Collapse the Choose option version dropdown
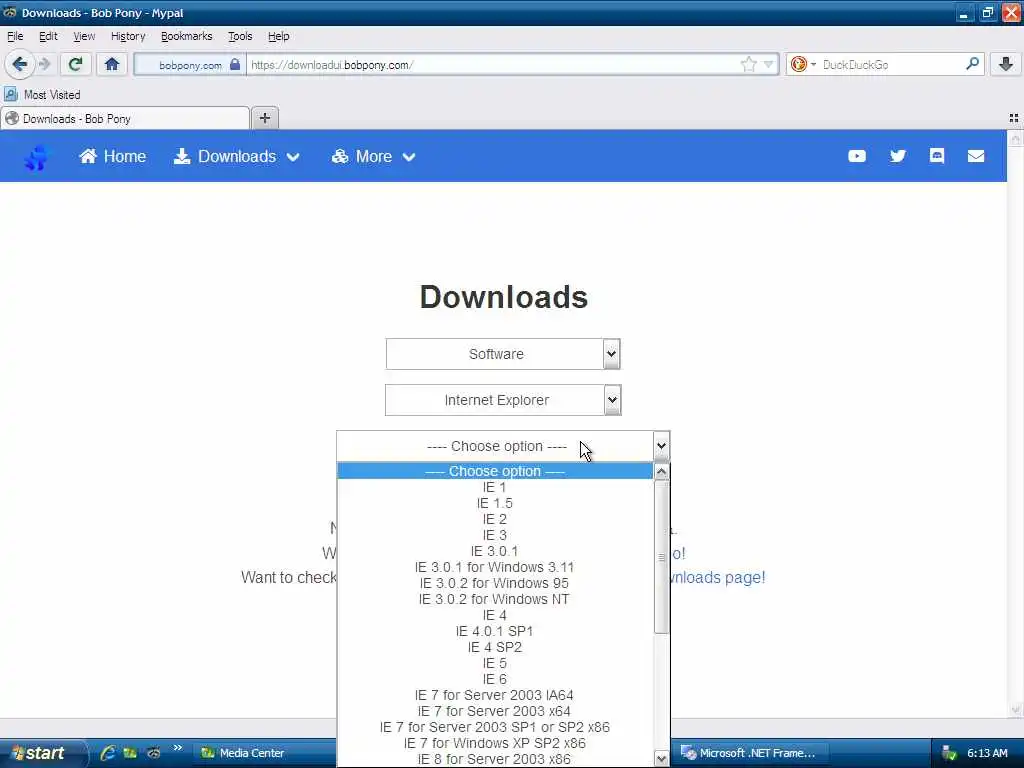1024x768 pixels. (x=503, y=446)
